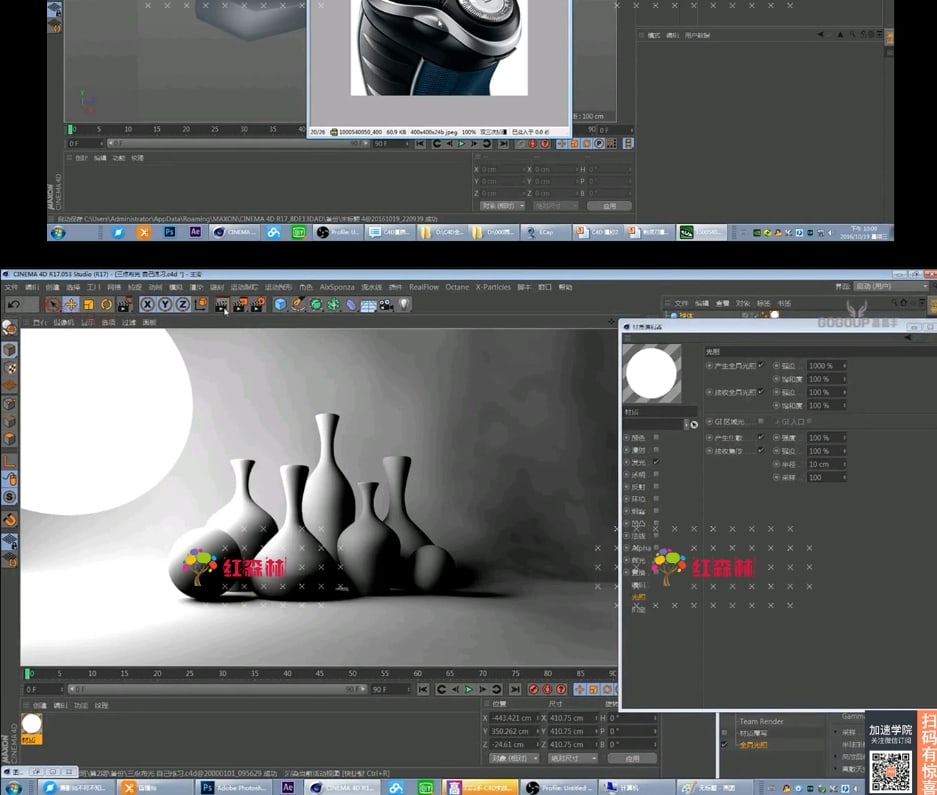The height and width of the screenshot is (795, 937).
Task: Click the stepper arrows on the 10 cm field
Action: [x=844, y=464]
